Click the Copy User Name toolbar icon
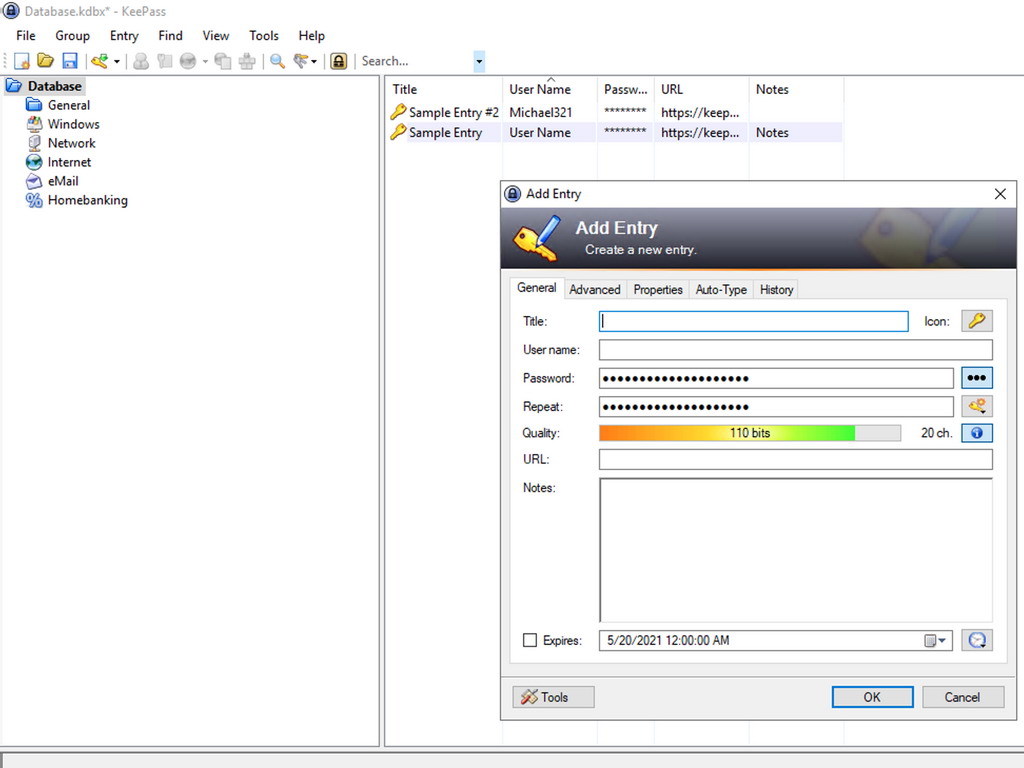The image size is (1024, 768). point(140,61)
